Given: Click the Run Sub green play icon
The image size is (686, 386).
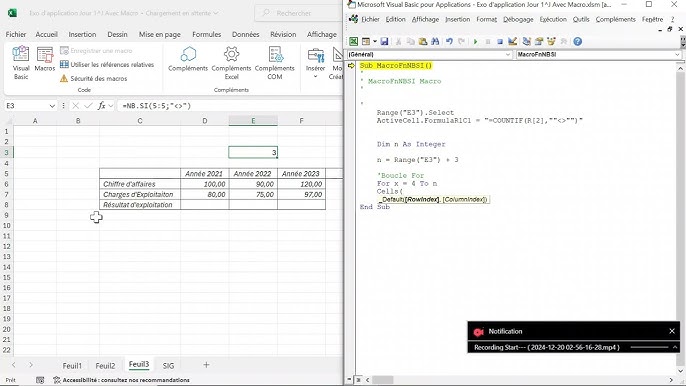Looking at the screenshot, I should pos(475,42).
